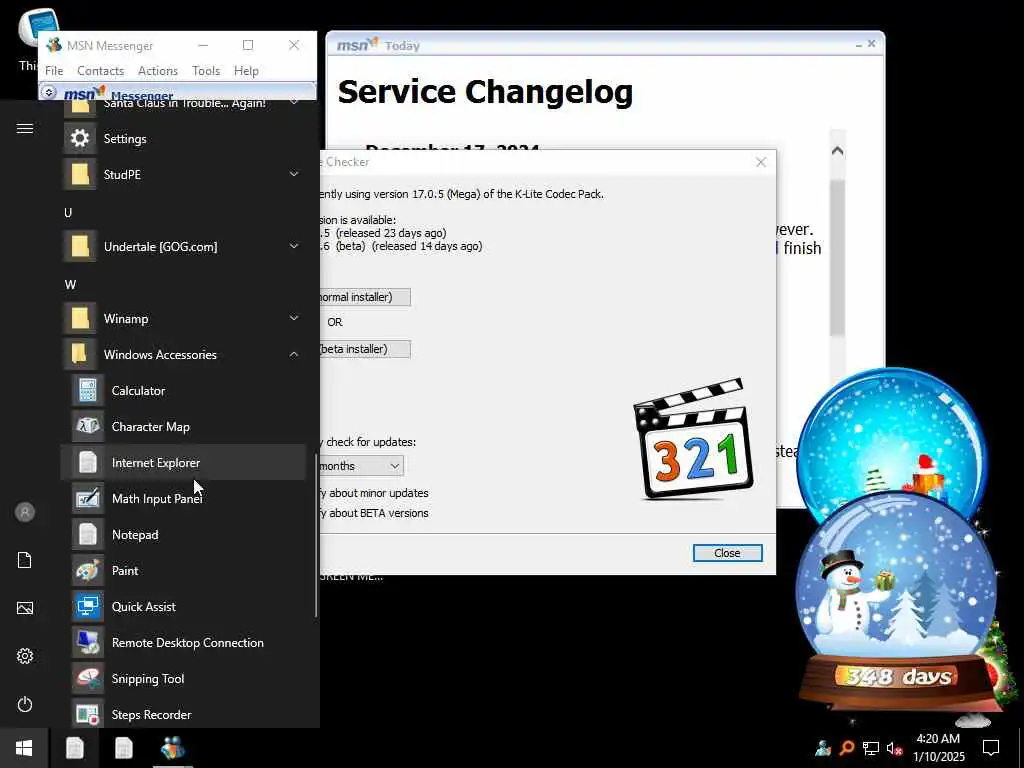This screenshot has height=768, width=1024.
Task: Expand the Winamp folder
Action: coord(294,318)
